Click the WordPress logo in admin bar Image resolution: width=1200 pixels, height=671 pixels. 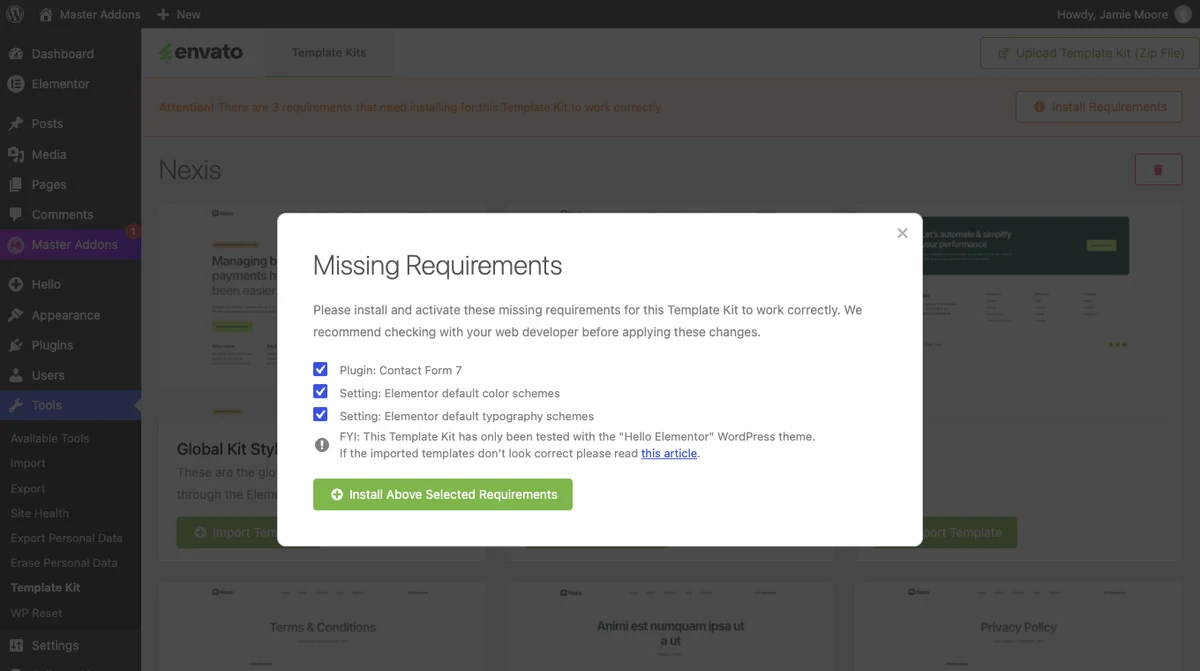(15, 14)
